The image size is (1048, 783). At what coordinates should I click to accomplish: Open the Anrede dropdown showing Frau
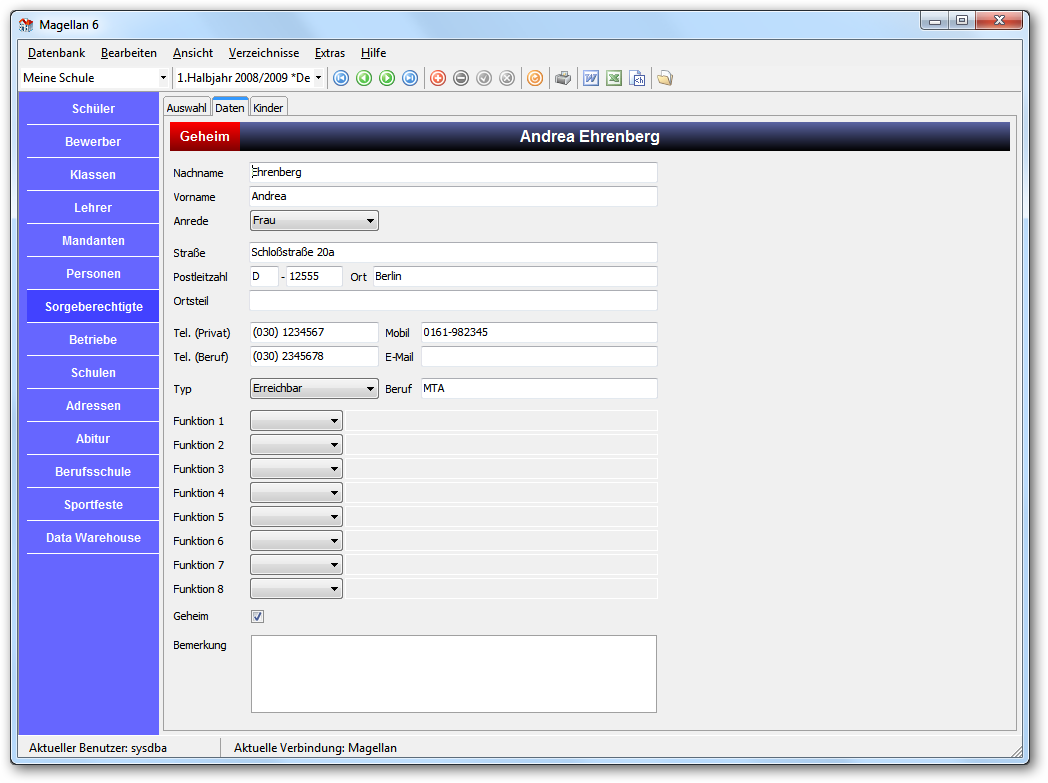coord(314,220)
